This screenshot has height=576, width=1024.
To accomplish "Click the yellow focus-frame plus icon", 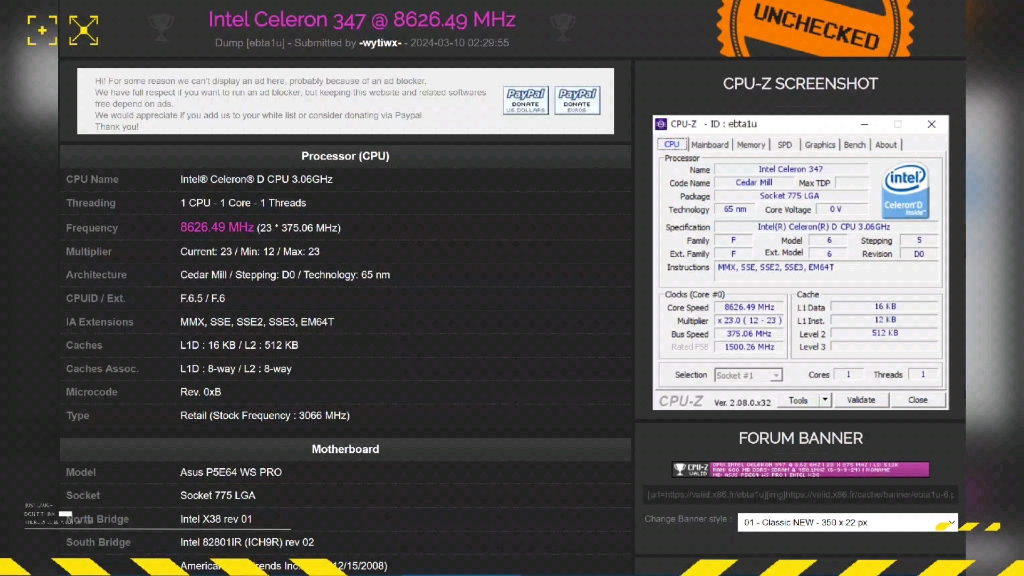I will tap(42, 30).
